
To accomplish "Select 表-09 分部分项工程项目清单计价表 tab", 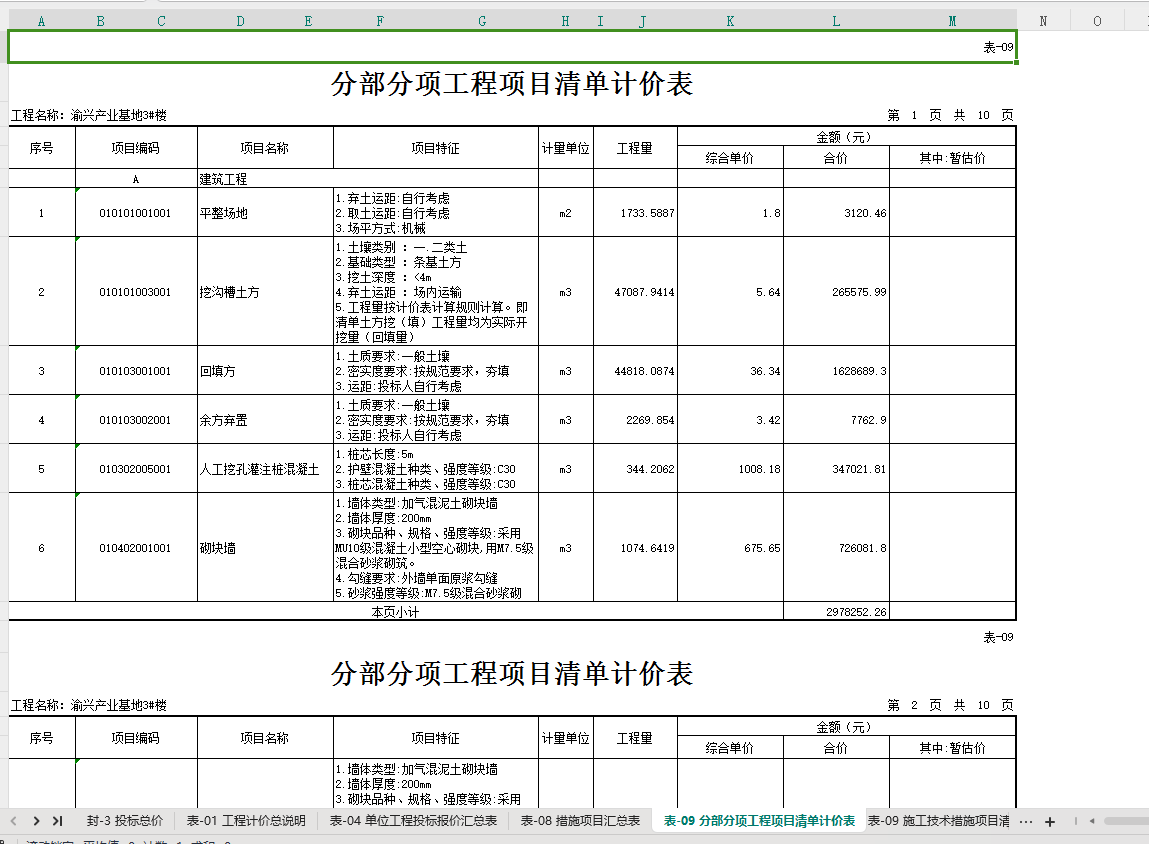I will (759, 821).
